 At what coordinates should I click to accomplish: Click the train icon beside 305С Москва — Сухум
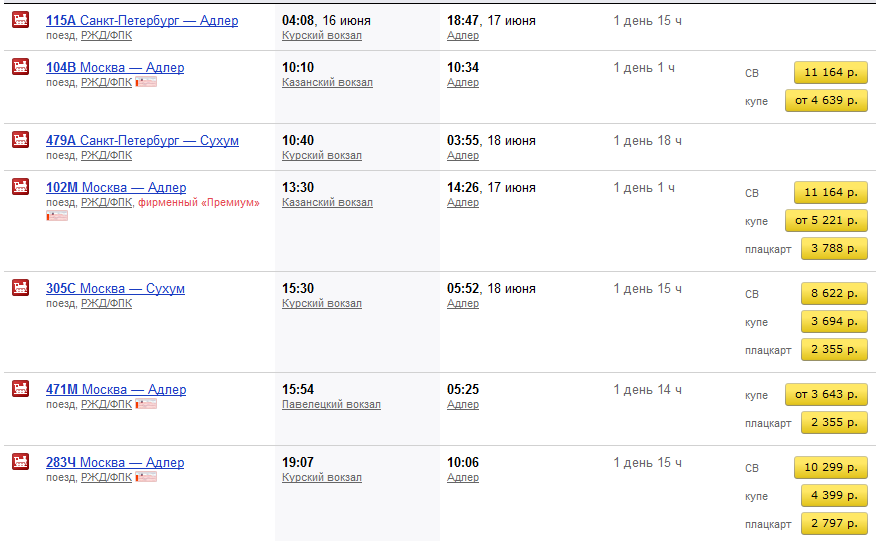pos(20,288)
